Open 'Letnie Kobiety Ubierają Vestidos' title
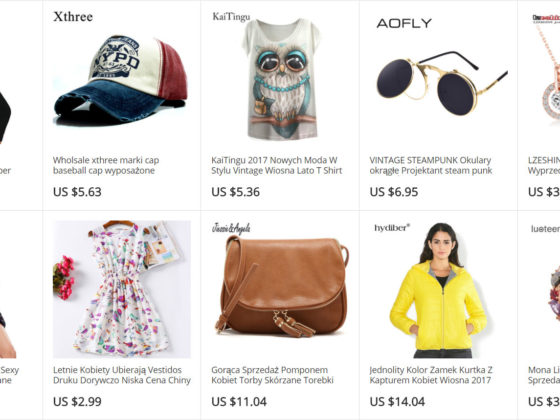The height and width of the screenshot is (420, 560). point(122,375)
